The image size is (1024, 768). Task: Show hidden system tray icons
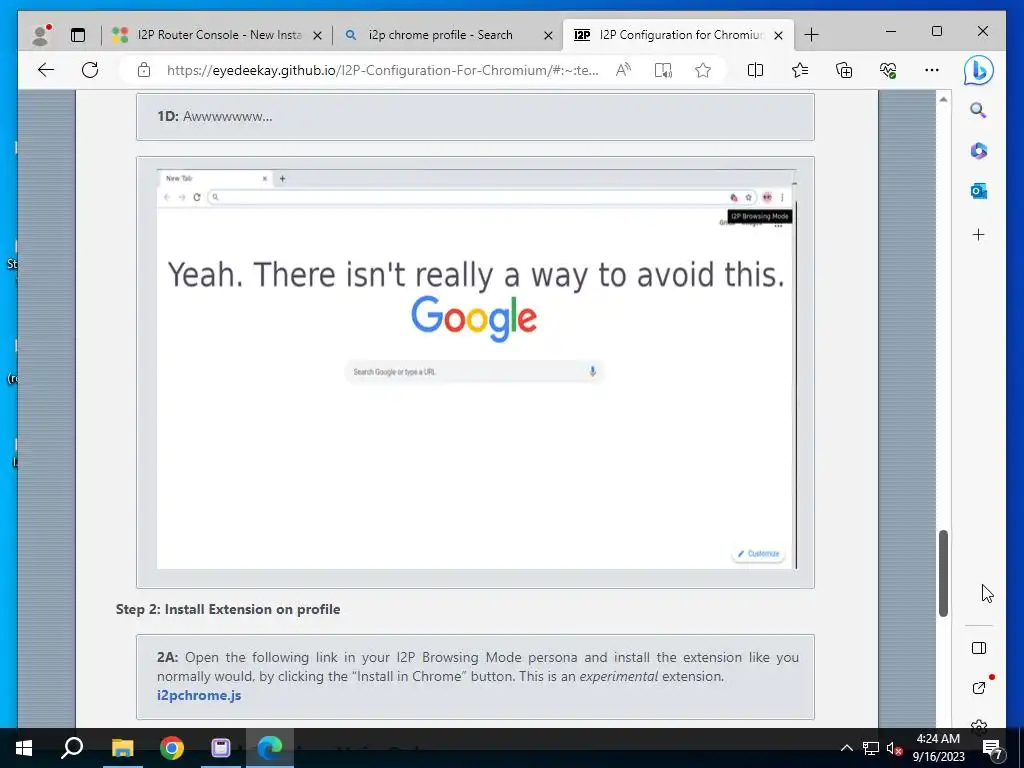point(846,748)
